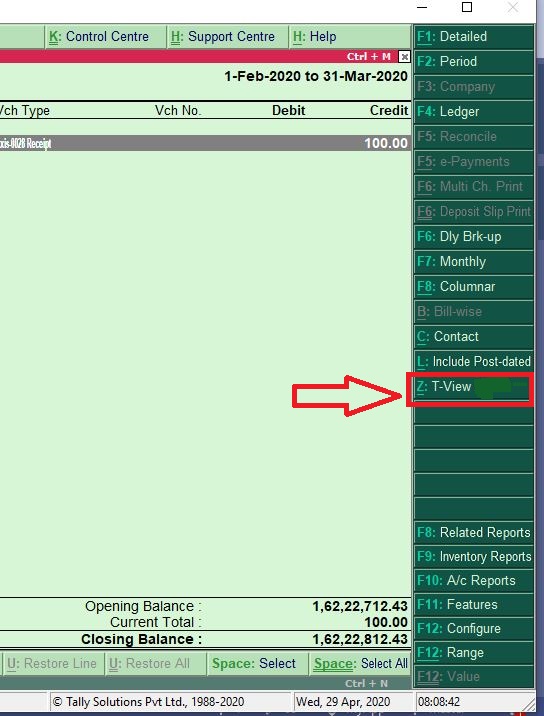Open F12: Configure options
Image resolution: width=544 pixels, height=716 pixels.
click(474, 629)
